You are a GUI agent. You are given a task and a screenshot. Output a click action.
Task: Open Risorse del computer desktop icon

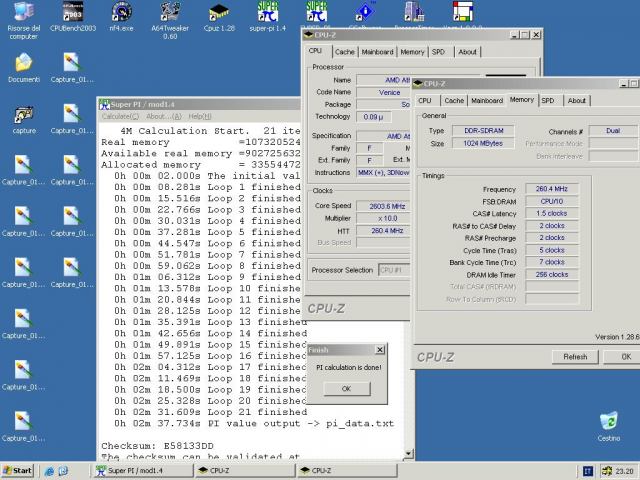coord(24,20)
